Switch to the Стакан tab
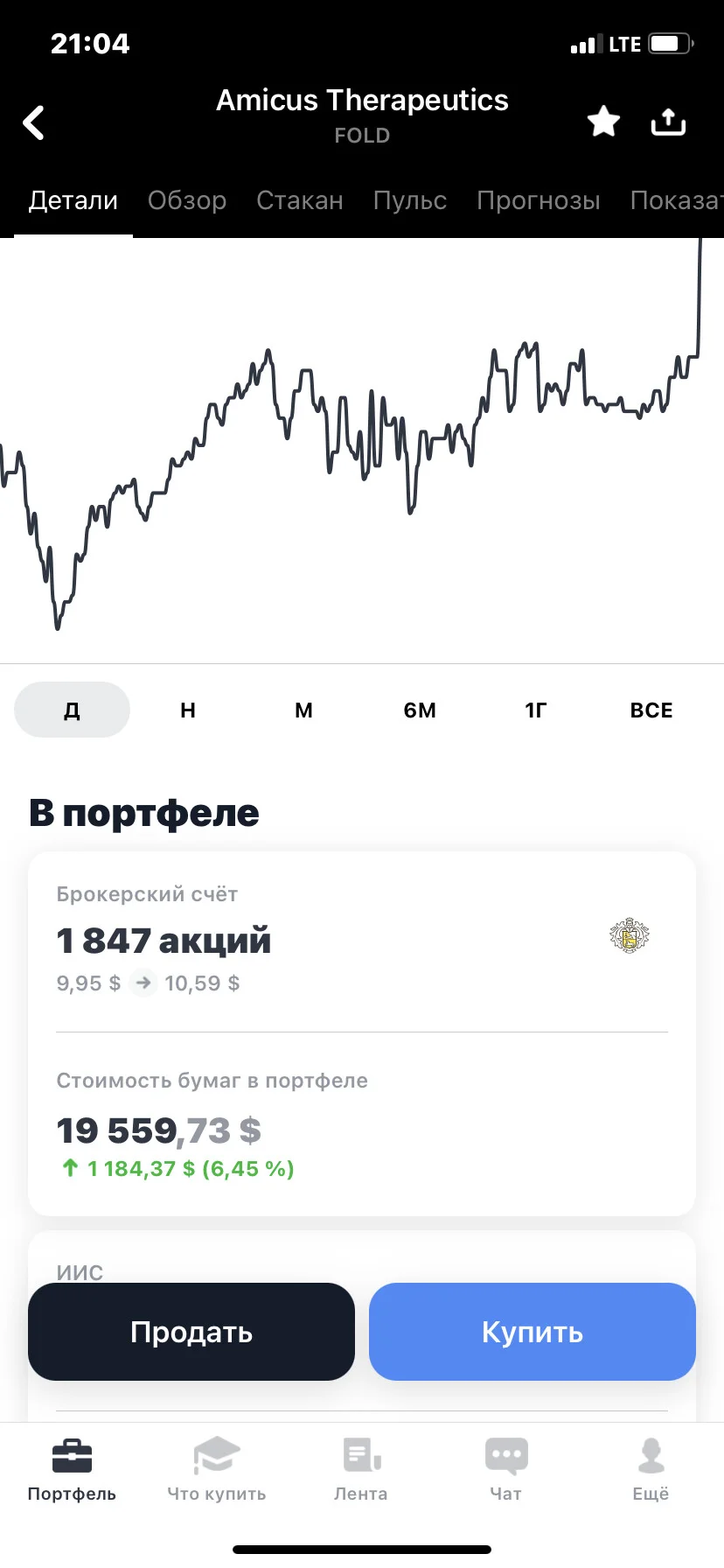724x1568 pixels. [x=300, y=200]
